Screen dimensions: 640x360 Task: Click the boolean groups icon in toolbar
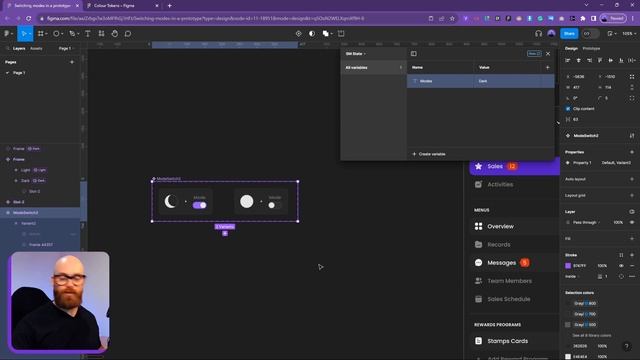click(x=326, y=33)
